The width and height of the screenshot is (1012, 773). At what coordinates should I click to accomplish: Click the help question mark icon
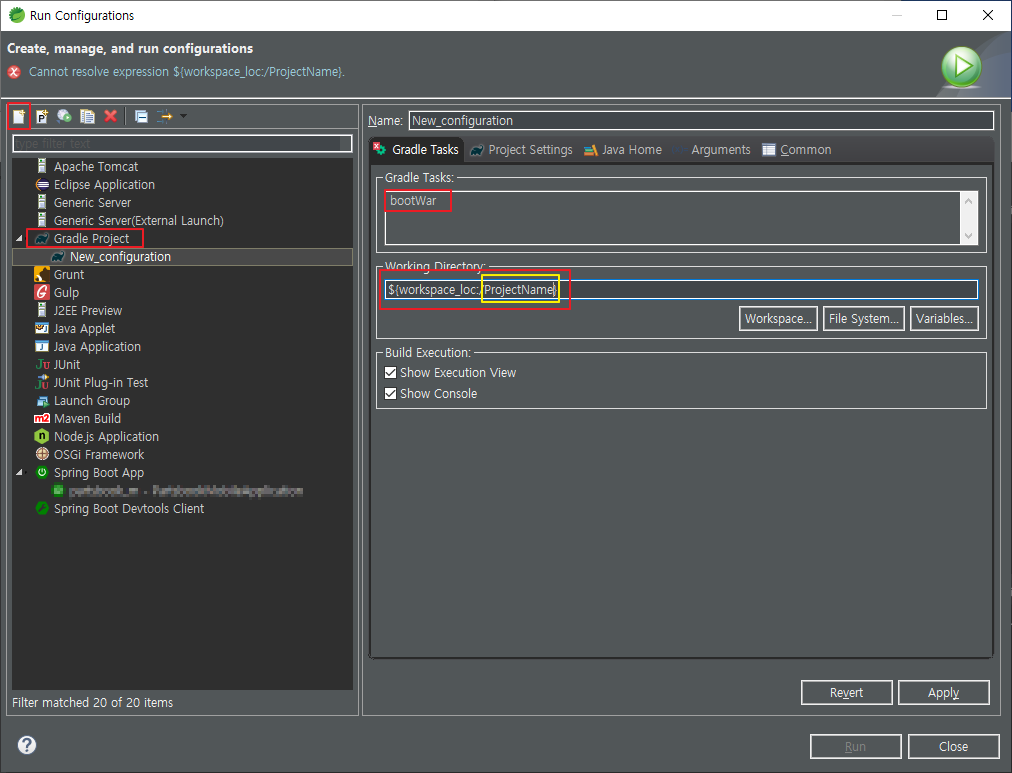point(26,745)
